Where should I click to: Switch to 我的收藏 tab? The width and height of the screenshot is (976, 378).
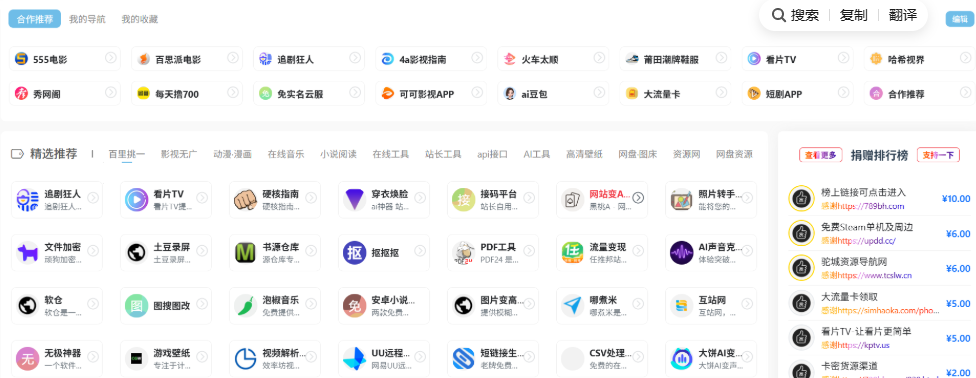pyautogui.click(x=139, y=19)
